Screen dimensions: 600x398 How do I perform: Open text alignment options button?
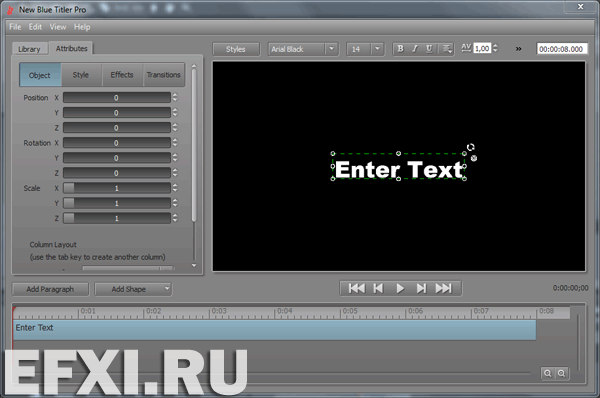tap(446, 49)
